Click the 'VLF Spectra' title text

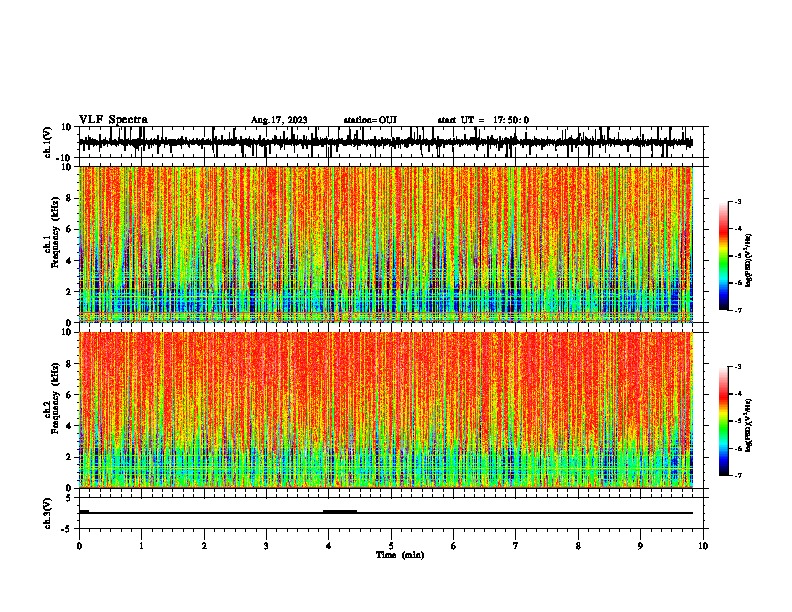[x=113, y=120]
